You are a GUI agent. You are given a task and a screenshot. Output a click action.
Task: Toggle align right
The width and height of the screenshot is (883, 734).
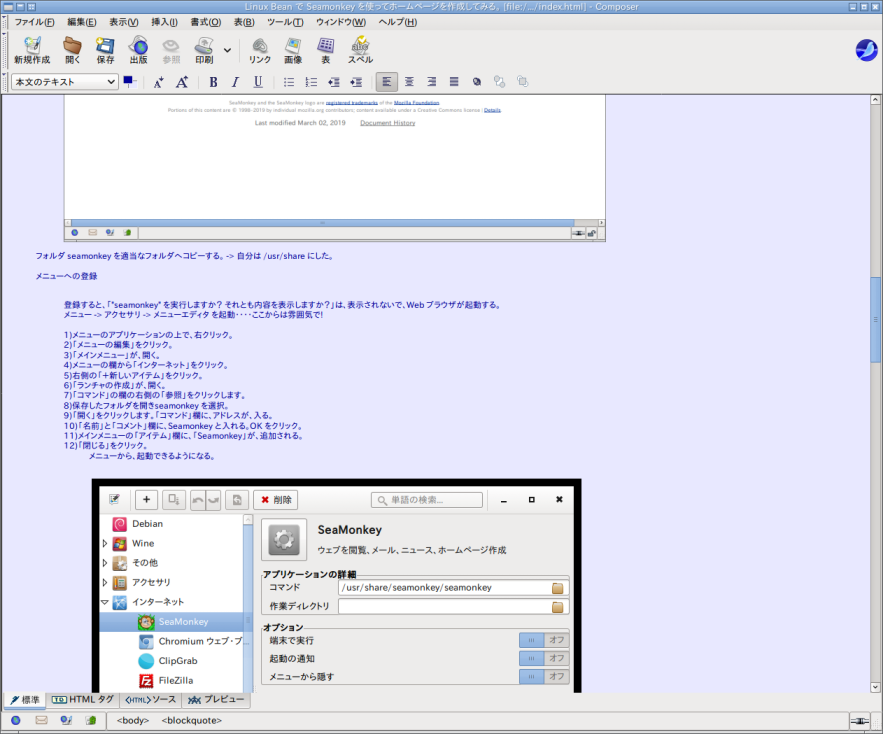(x=432, y=82)
